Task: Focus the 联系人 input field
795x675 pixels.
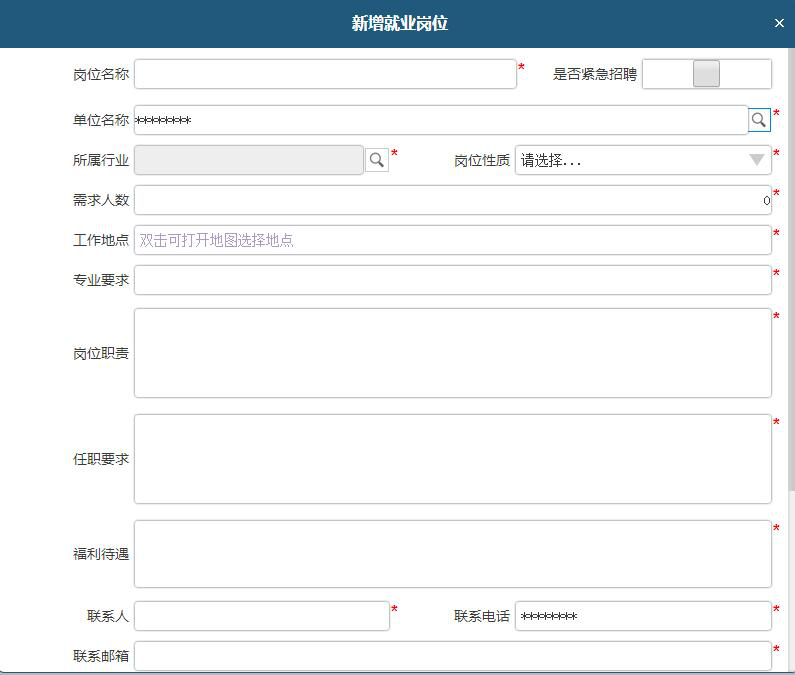Action: (x=261, y=616)
